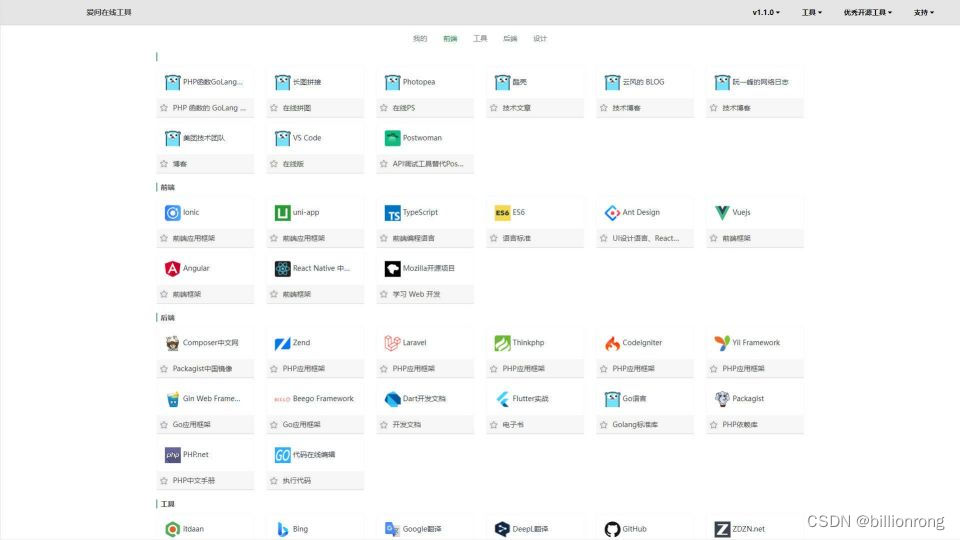This screenshot has width=960, height=540.
Task: Click the CodeIgniter flame icon
Action: click(612, 343)
